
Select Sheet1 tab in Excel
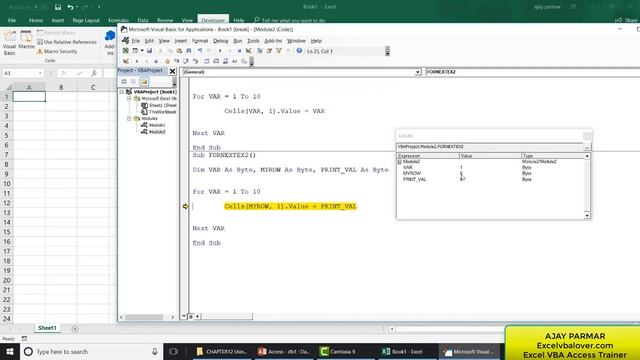47,328
